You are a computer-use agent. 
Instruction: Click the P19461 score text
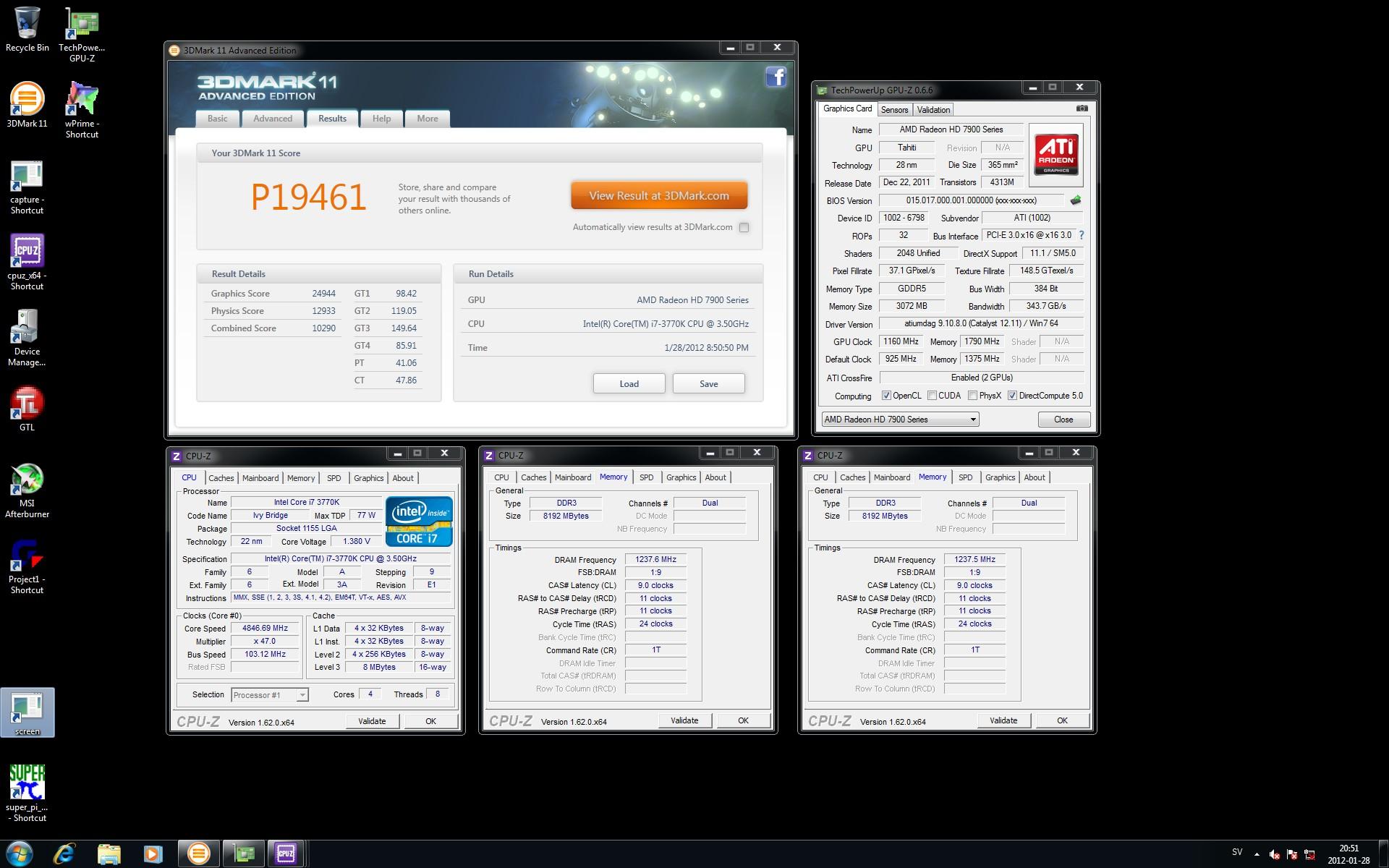pos(308,197)
